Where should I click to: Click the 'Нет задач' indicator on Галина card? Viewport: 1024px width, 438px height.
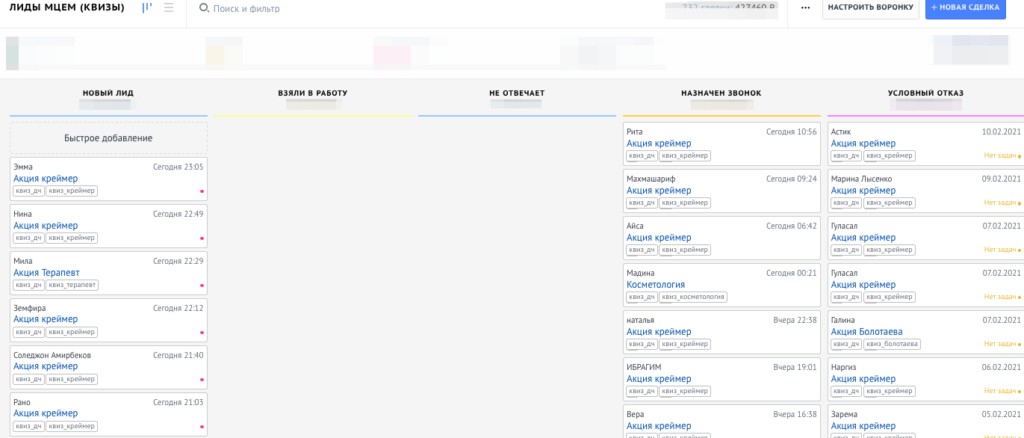pos(1000,344)
